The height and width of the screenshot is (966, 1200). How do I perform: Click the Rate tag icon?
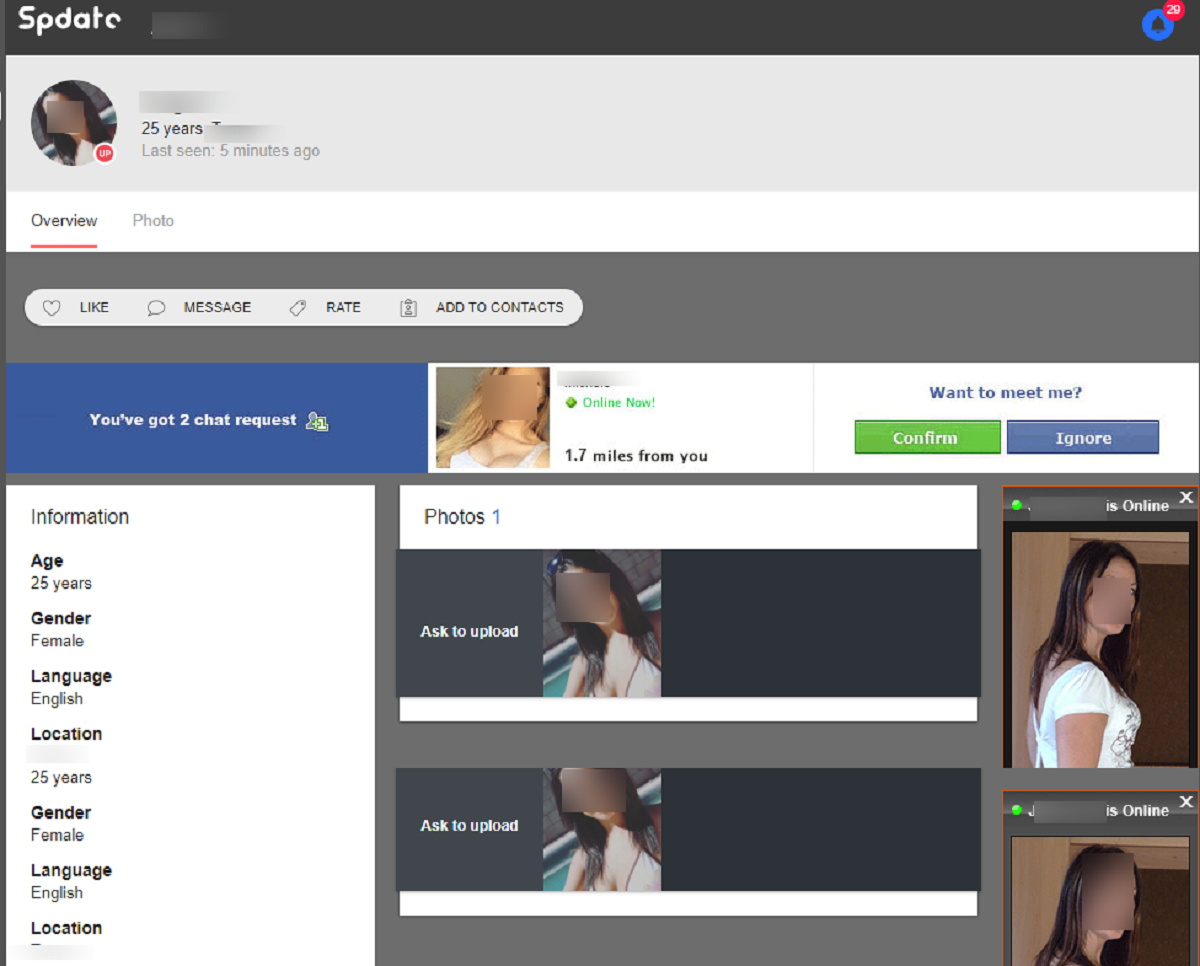pyautogui.click(x=298, y=308)
